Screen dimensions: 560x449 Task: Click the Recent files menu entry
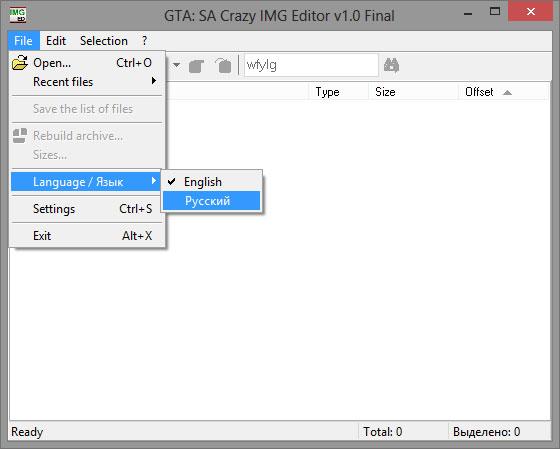click(x=87, y=82)
